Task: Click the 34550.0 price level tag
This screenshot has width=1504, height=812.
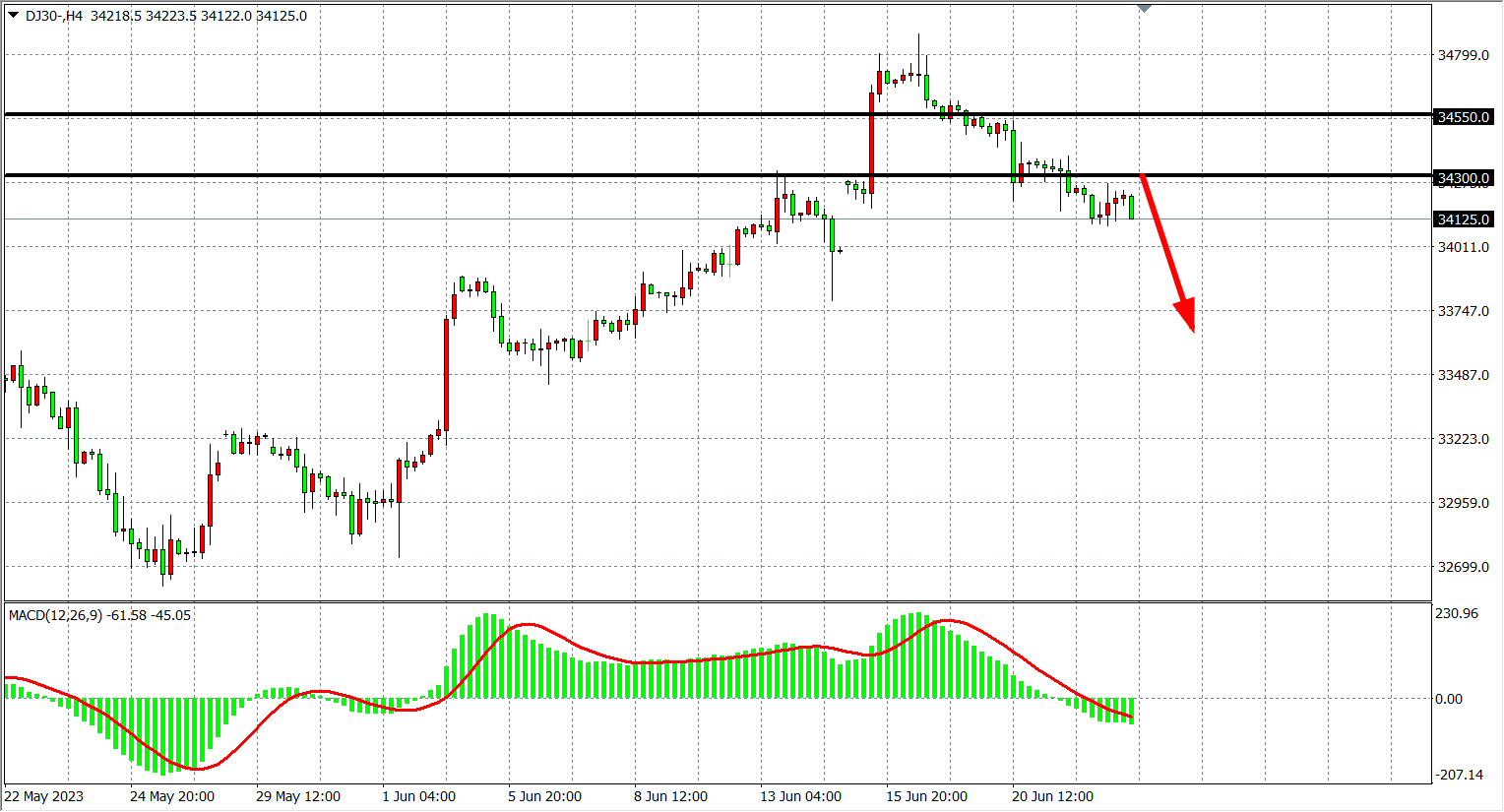Action: pos(1464,117)
